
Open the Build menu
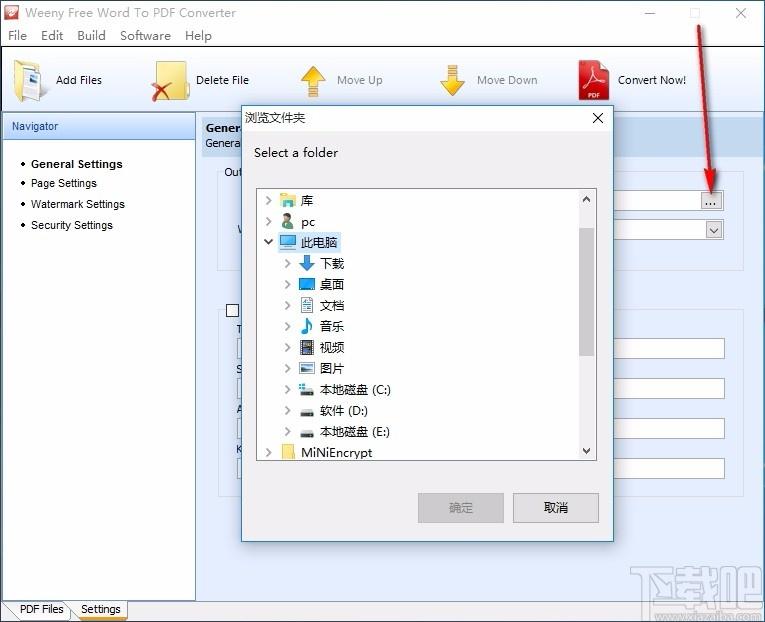click(x=91, y=36)
